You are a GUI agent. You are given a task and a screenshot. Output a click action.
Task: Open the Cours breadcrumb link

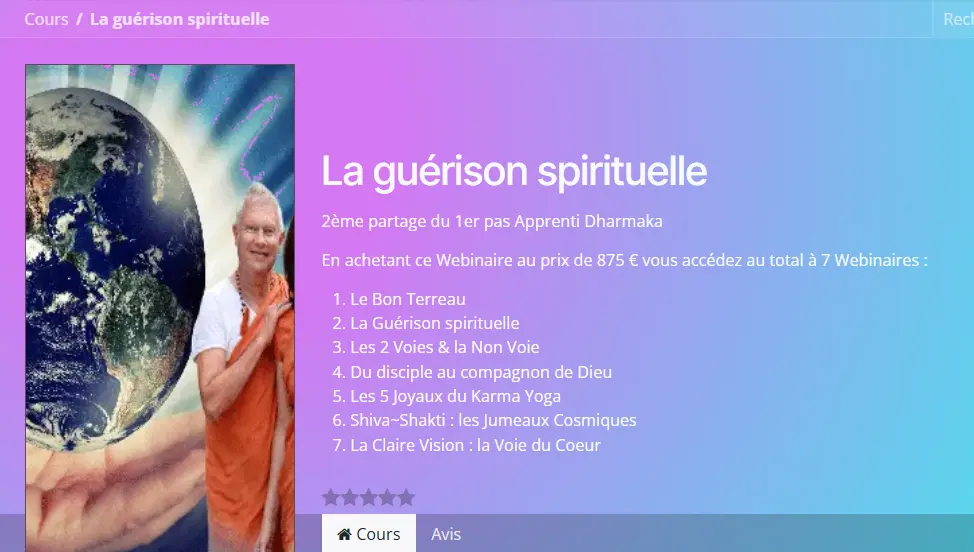pos(46,19)
